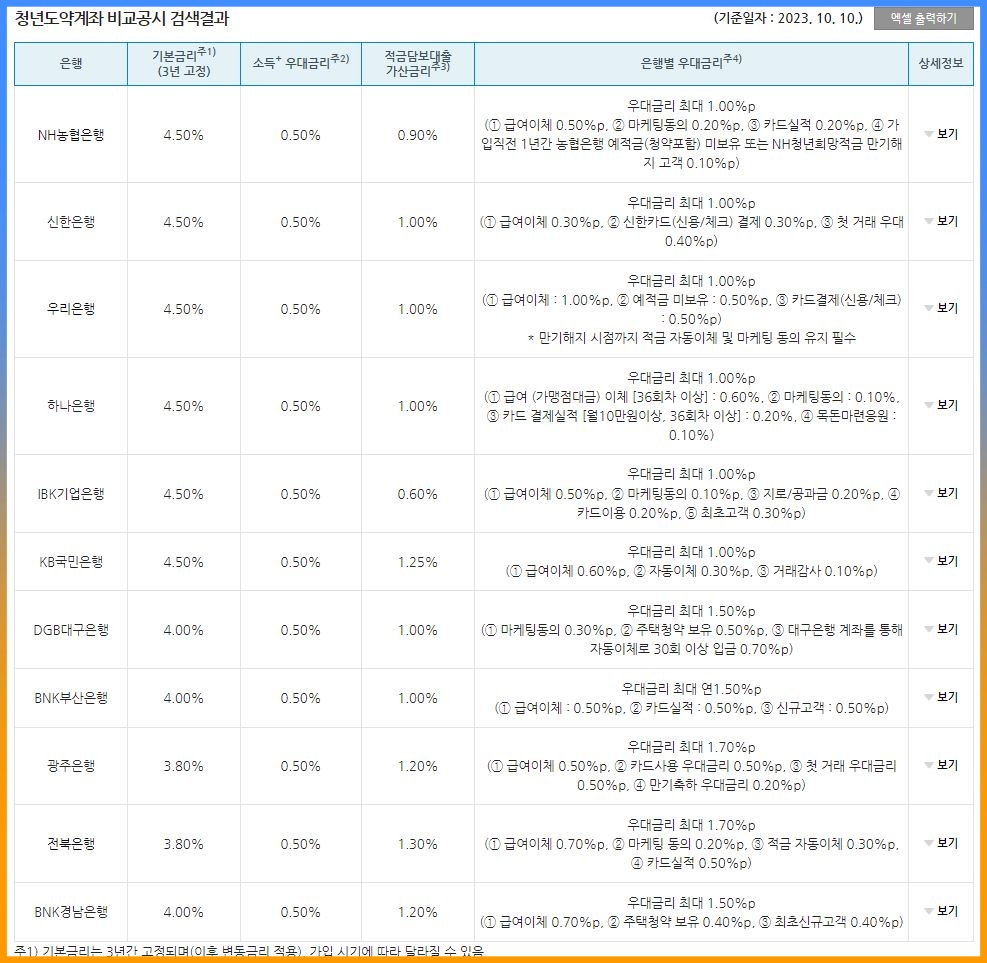The width and height of the screenshot is (987, 963).
Task: Click the 1.20% loan rate for 광주은행
Action: (418, 765)
